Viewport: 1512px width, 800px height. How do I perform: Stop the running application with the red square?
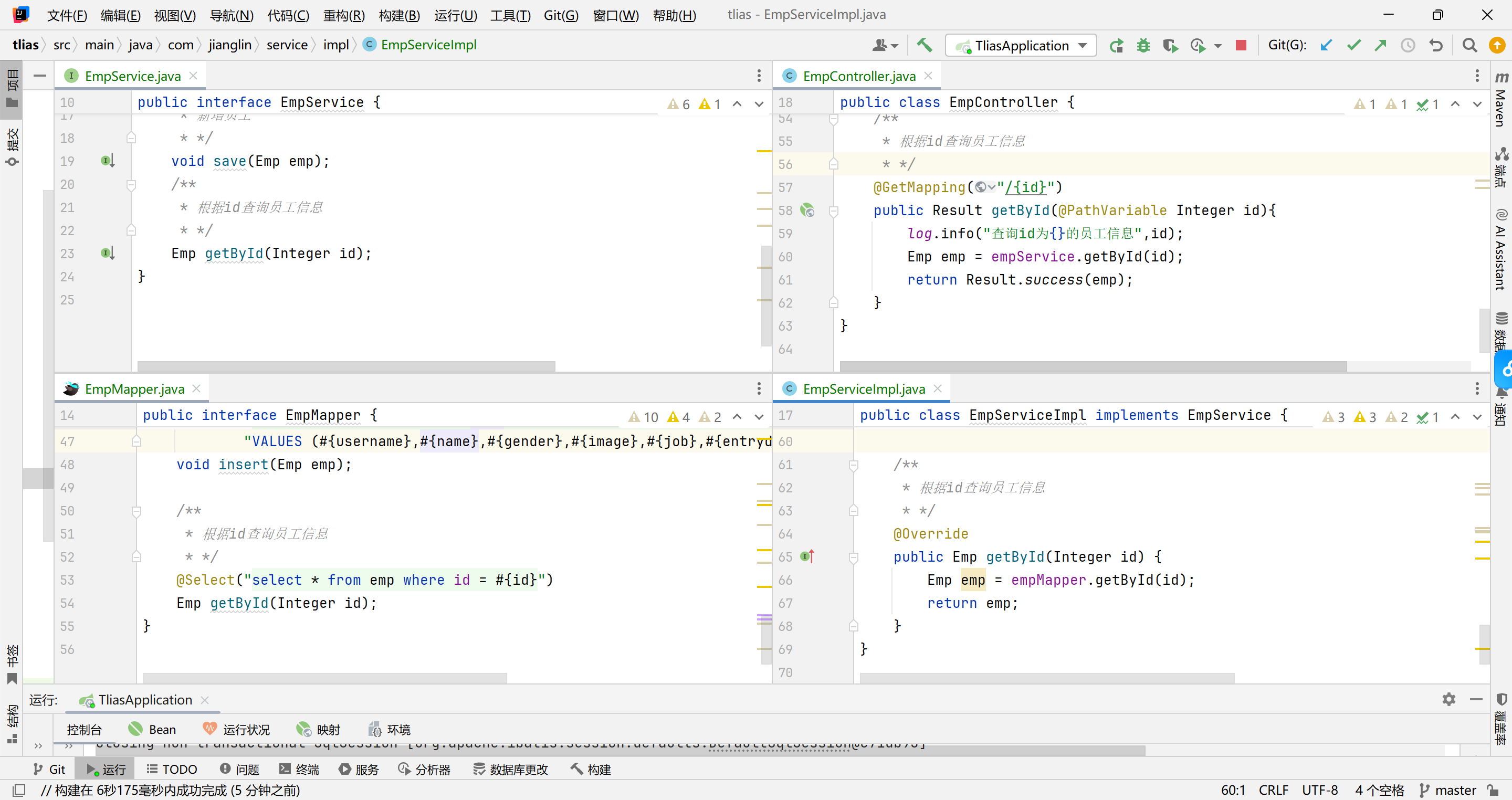(1241, 45)
